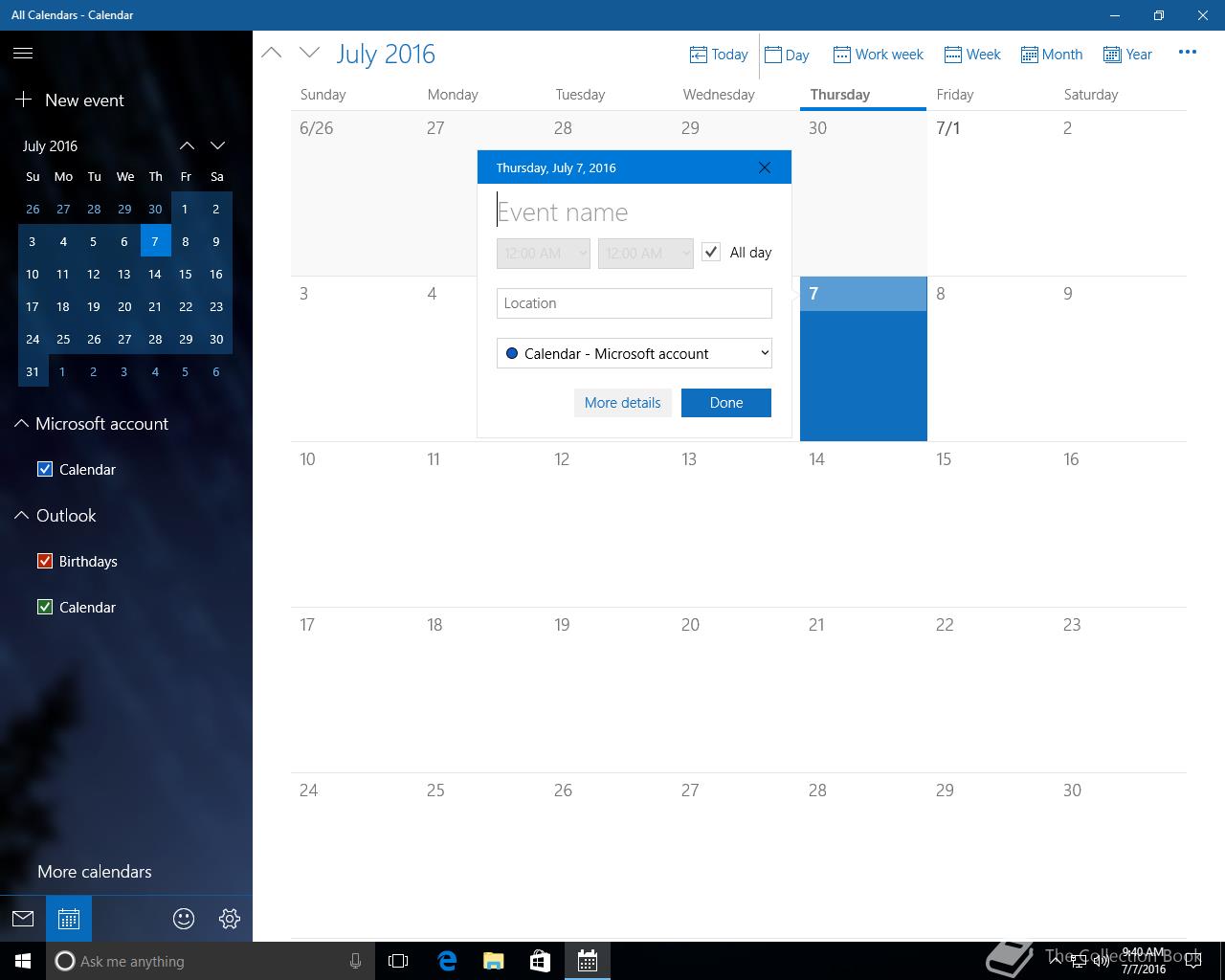Switch to Day view
This screenshot has height=980, width=1225.
point(787,55)
